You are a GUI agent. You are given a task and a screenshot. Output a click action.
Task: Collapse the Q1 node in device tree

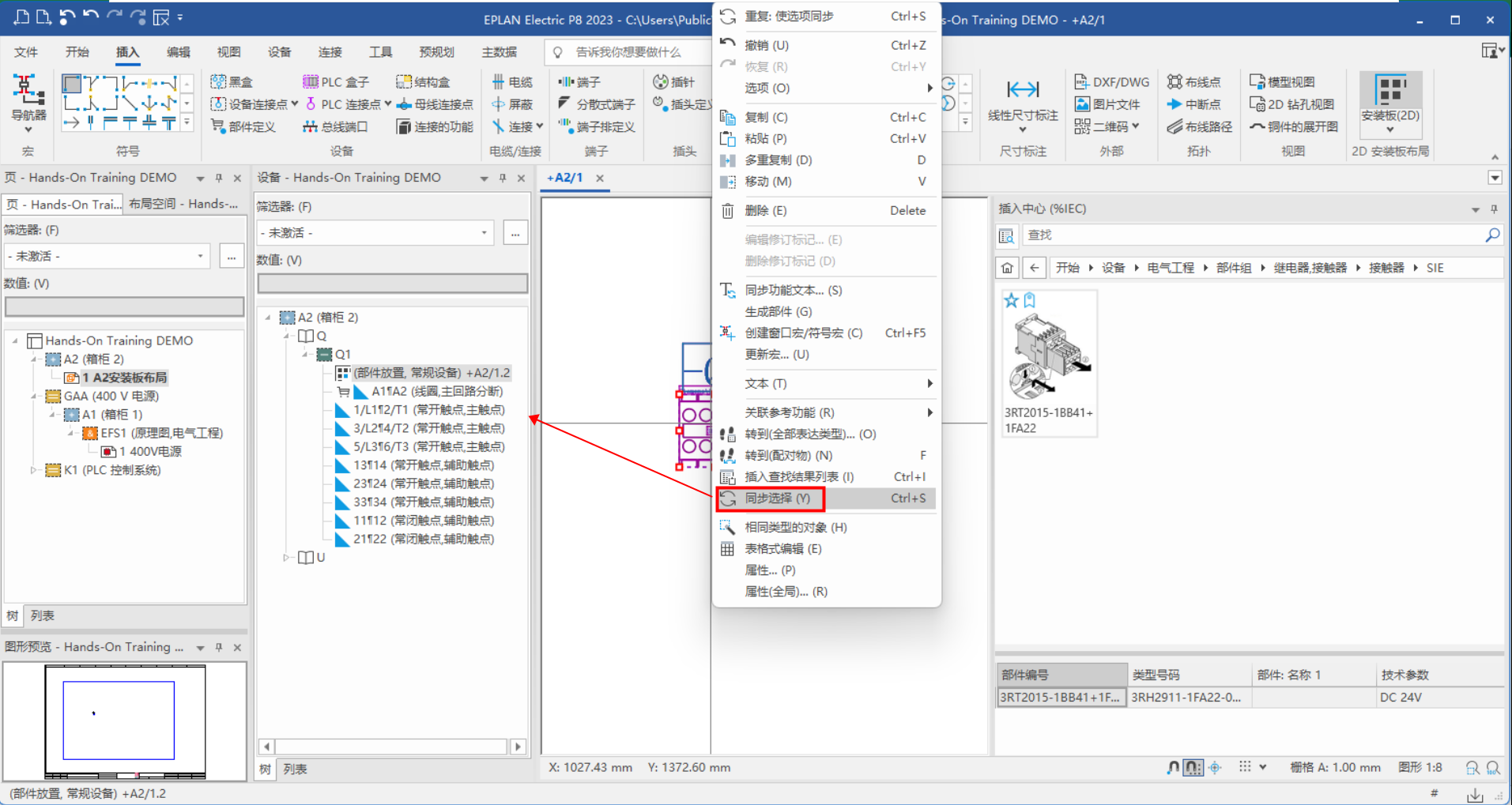[x=306, y=355]
